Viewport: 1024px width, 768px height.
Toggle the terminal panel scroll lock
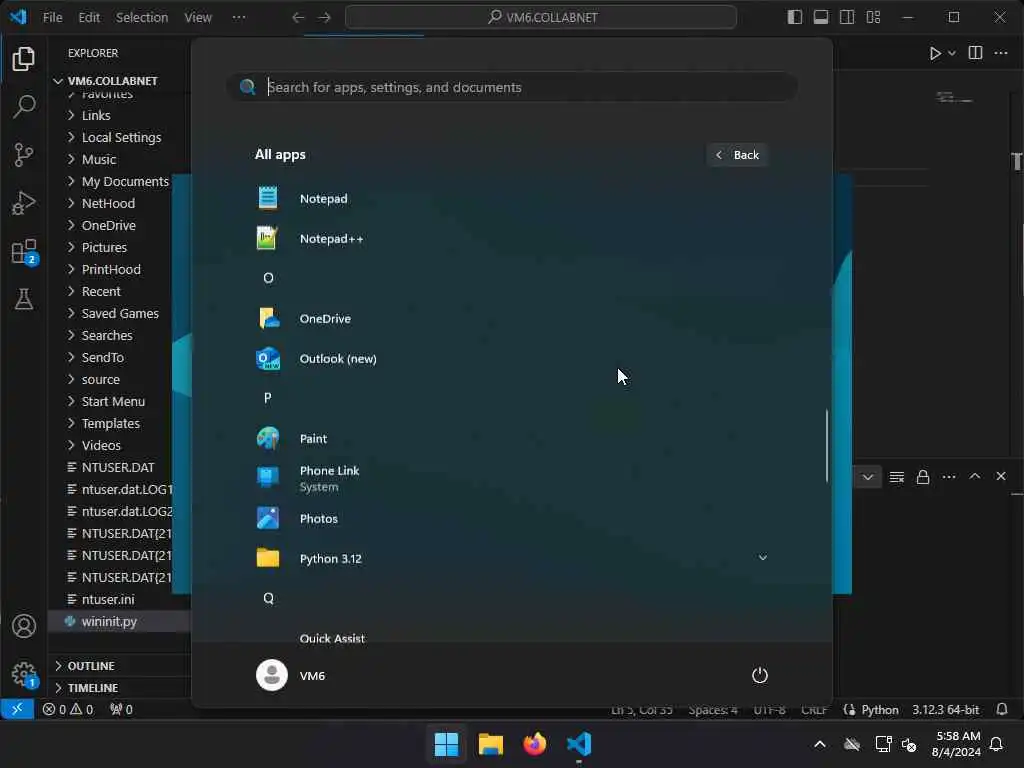pos(923,477)
